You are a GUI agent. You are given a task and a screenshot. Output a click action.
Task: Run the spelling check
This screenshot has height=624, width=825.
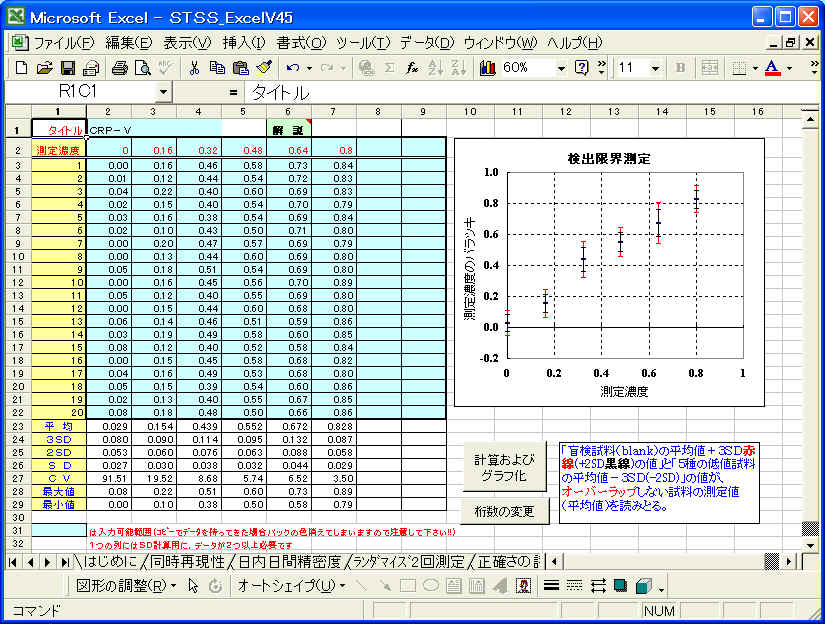click(165, 68)
